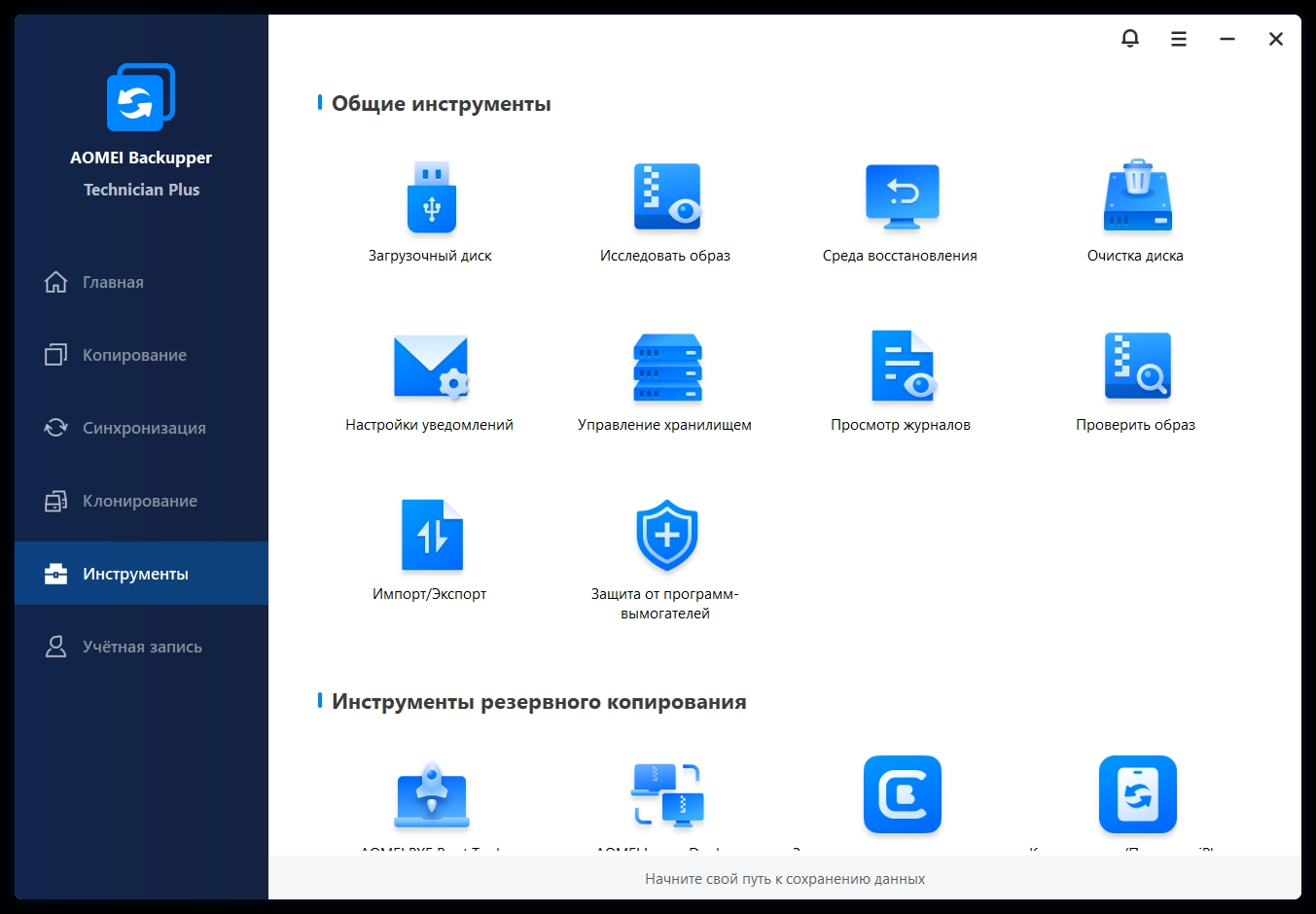
Task: Click the 'Начните свой путь к сохранению данных' text
Action: pyautogui.click(x=785, y=879)
